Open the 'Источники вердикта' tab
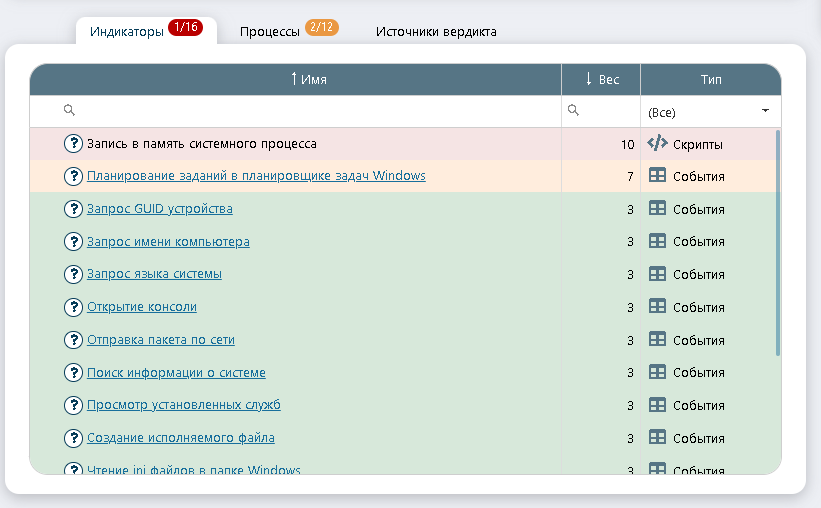Image resolution: width=821 pixels, height=508 pixels. pyautogui.click(x=436, y=31)
